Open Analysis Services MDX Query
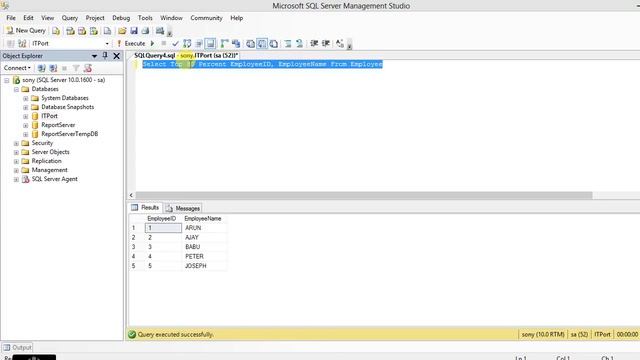The height and width of the screenshot is (360, 640). click(x=70, y=31)
